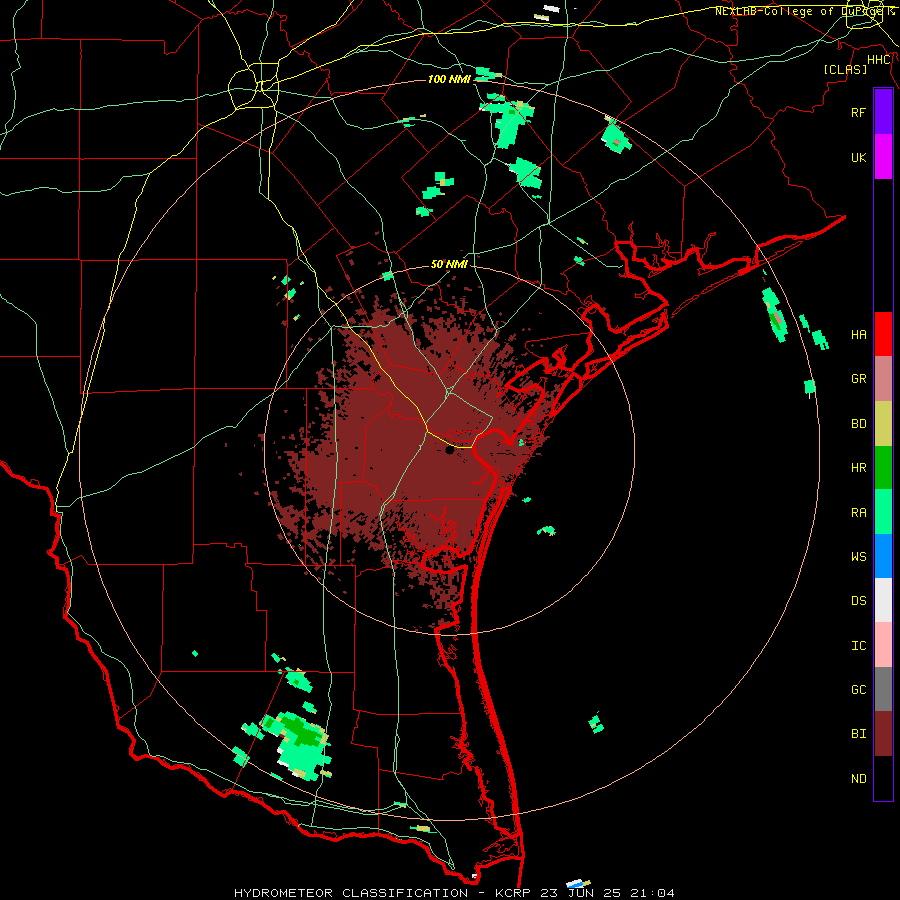Pick the blue WS legend swatch
This screenshot has height=900, width=900.
(x=883, y=556)
